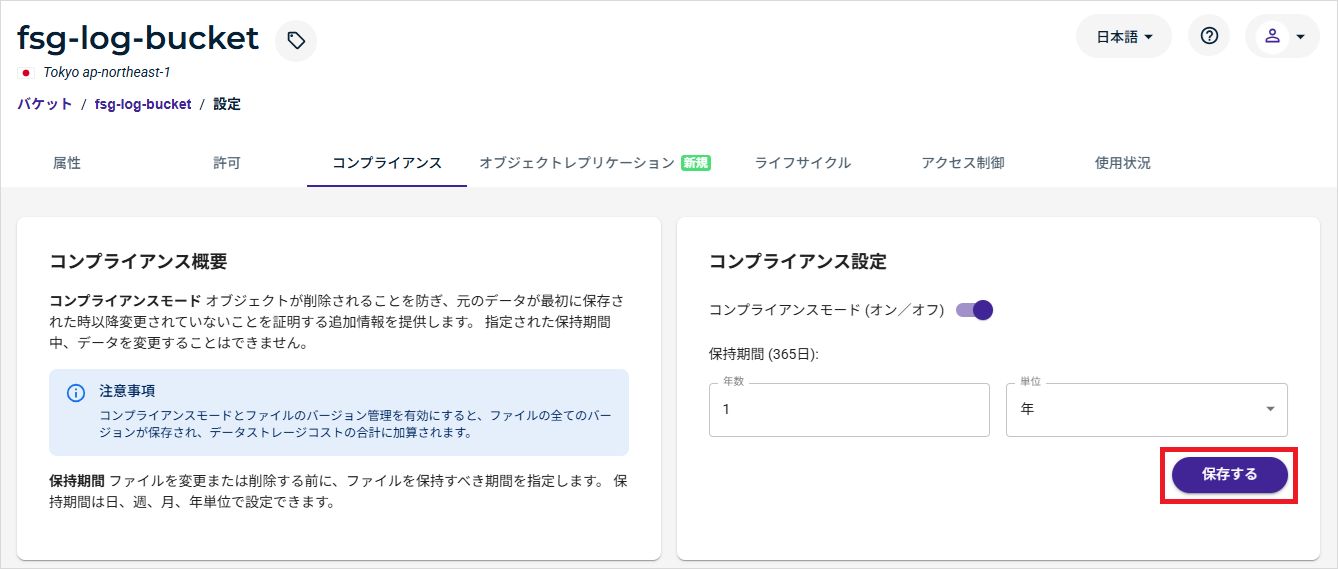This screenshot has height=569, width=1338.
Task: Open the ライフサイクル tab
Action: 803,163
